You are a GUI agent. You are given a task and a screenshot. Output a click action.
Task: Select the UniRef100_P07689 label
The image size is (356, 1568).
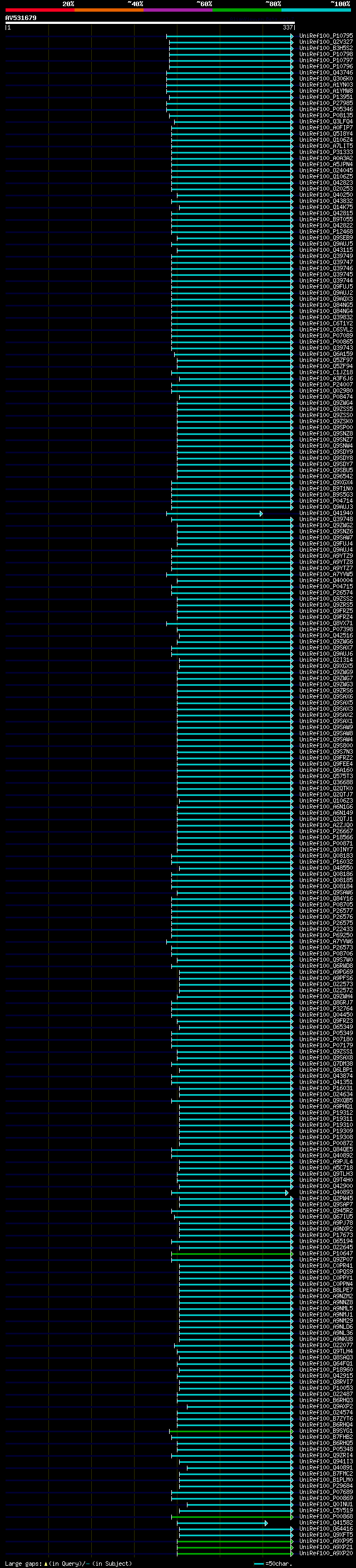(x=325, y=1492)
